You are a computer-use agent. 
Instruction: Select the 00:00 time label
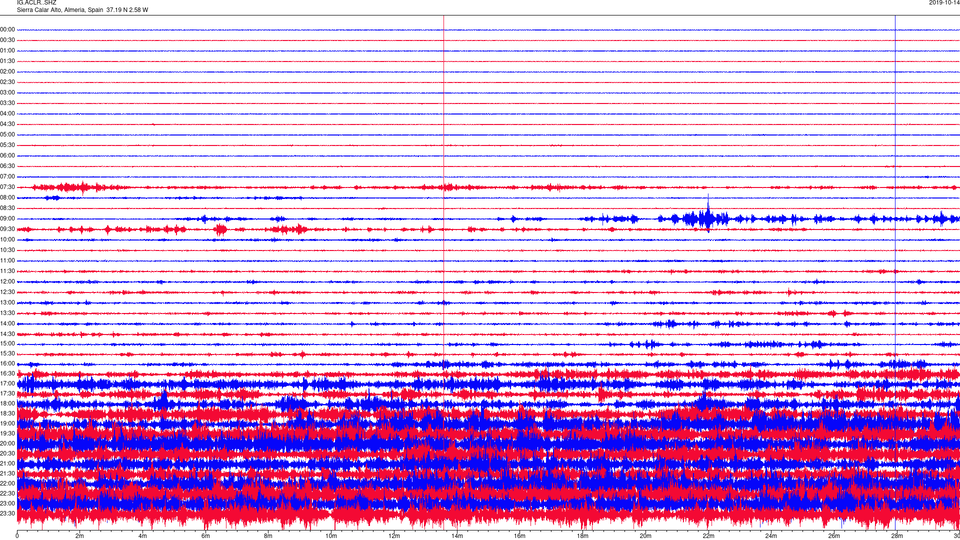pyautogui.click(x=7, y=29)
